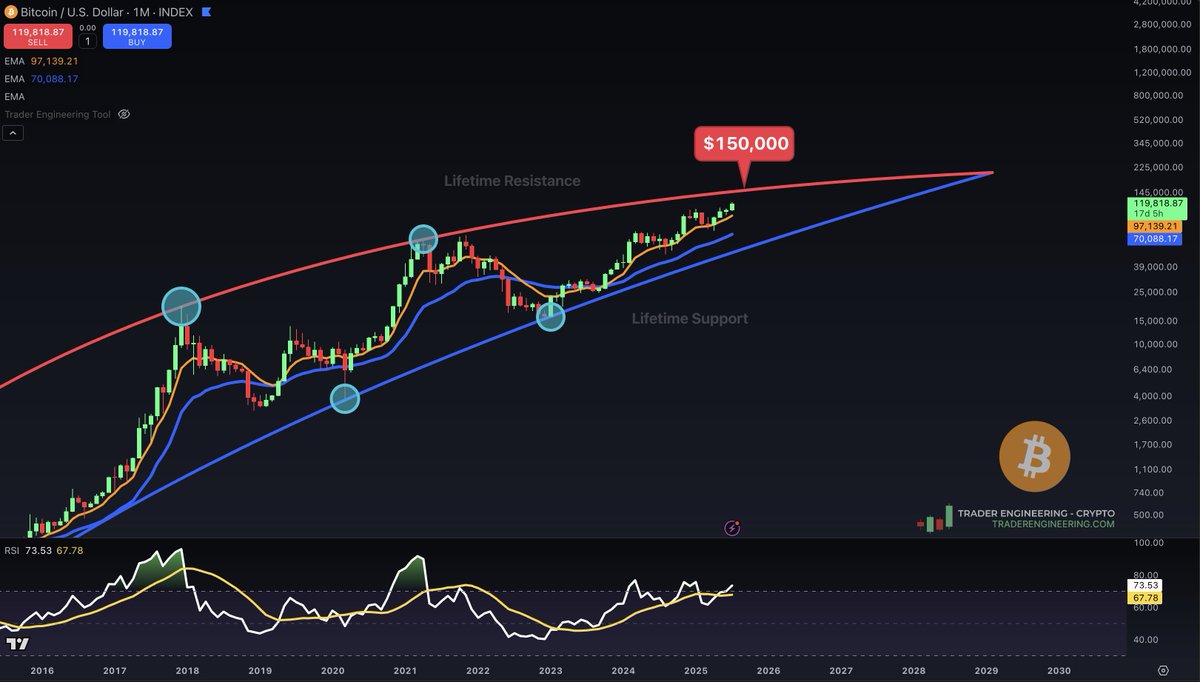Select the third EMA legend row without a value
1200x682 pixels.
click(14, 97)
